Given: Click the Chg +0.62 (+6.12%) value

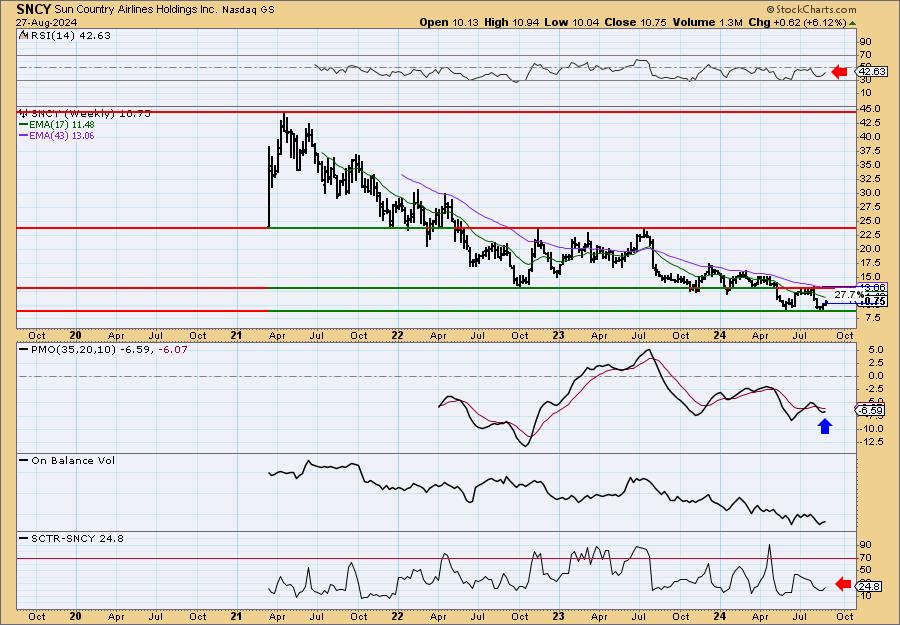Looking at the screenshot, I should point(797,22).
